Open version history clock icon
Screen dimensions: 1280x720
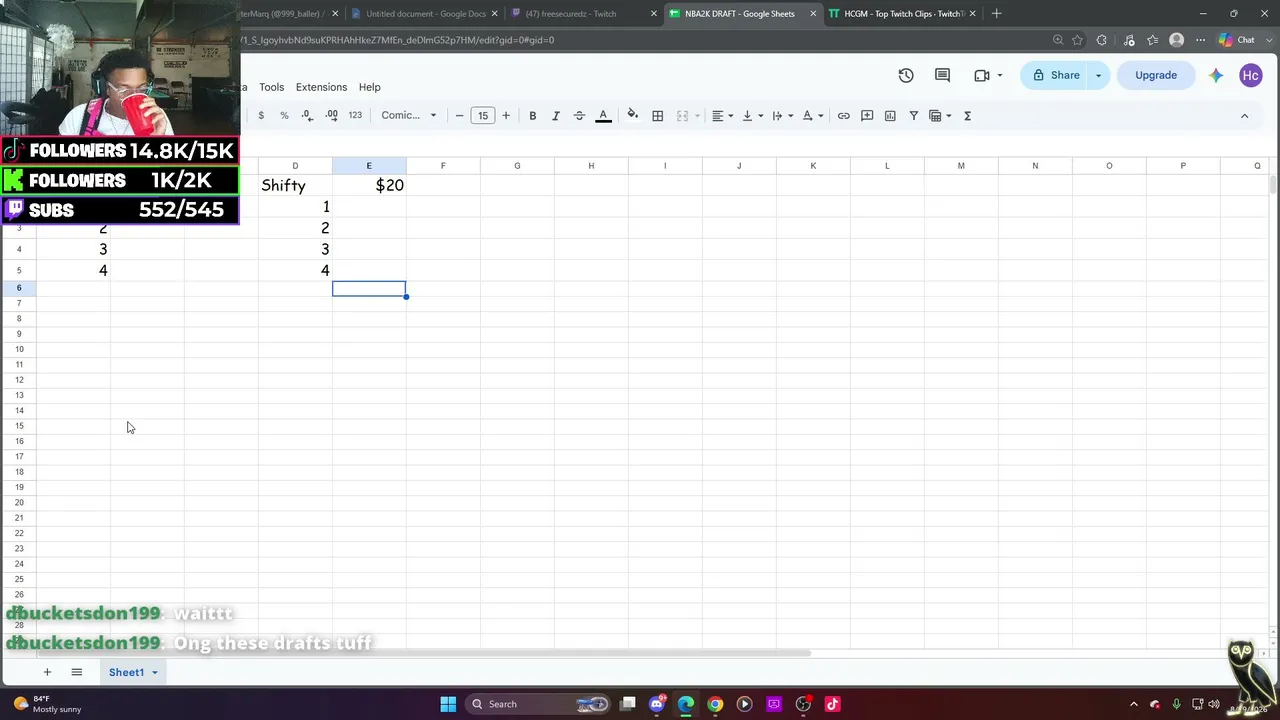906,75
